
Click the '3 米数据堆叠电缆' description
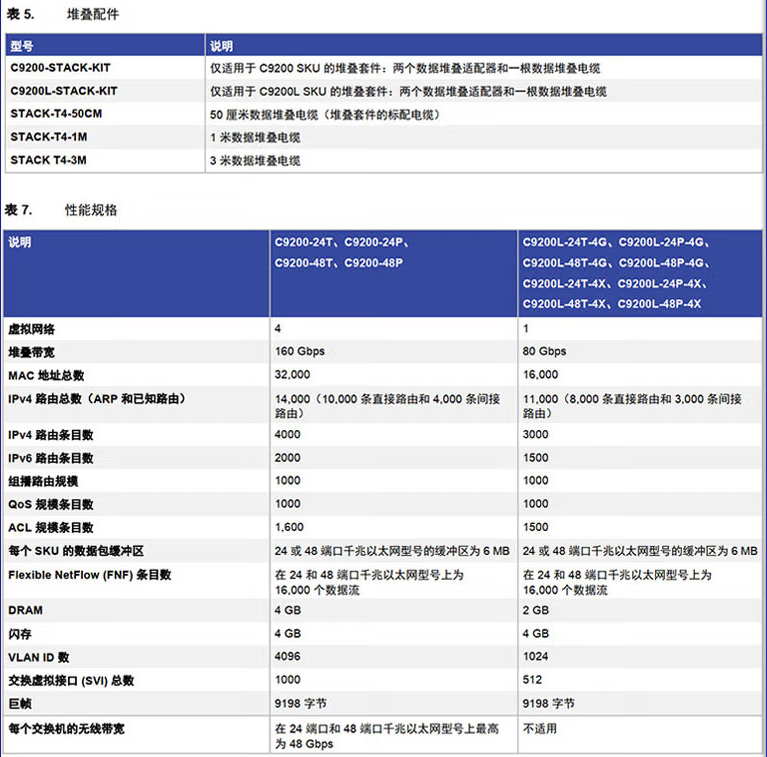[255, 160]
